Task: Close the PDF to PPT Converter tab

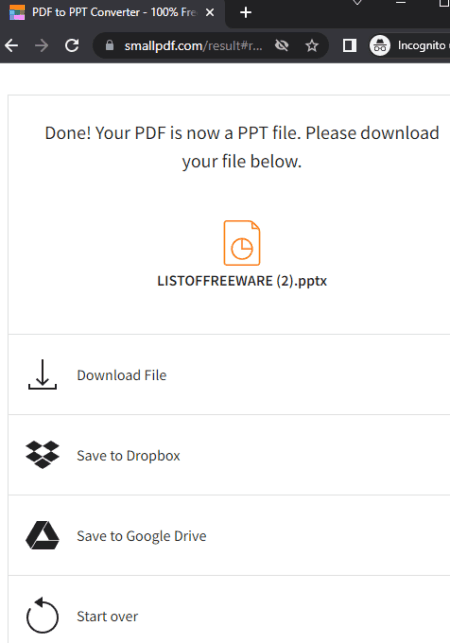Action: (x=210, y=12)
